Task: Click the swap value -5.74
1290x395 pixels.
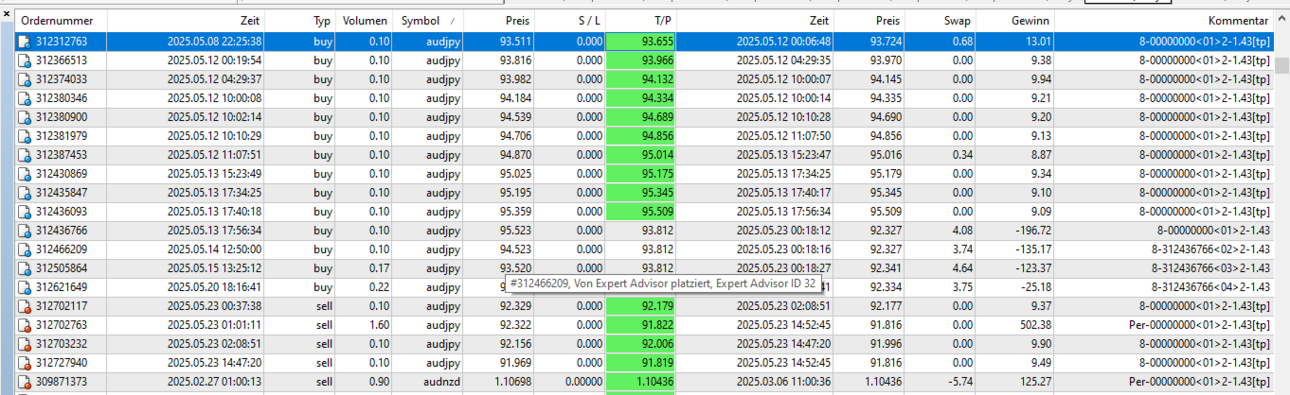Action: [x=960, y=383]
